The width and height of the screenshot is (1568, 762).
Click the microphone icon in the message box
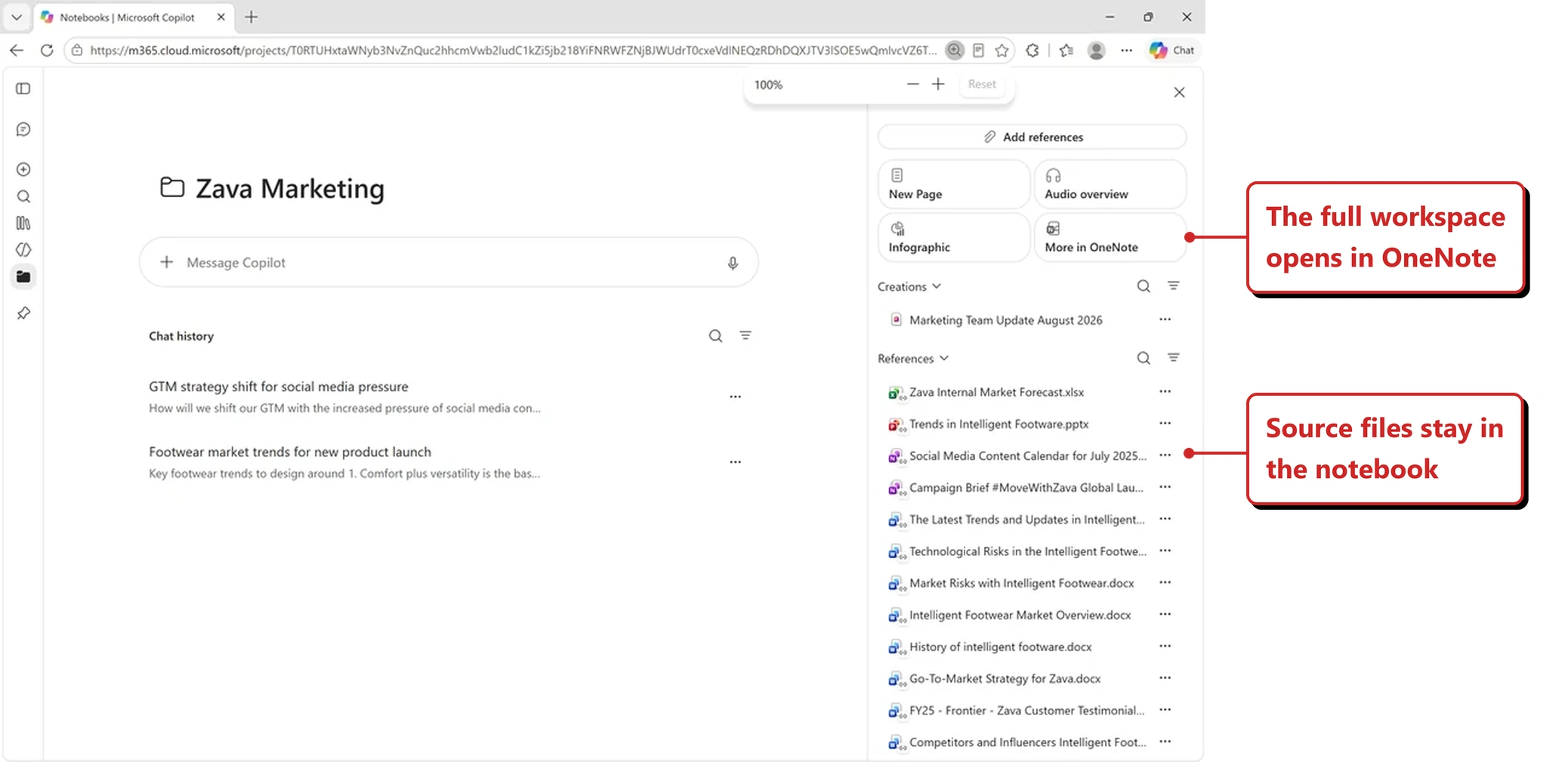pyautogui.click(x=733, y=263)
